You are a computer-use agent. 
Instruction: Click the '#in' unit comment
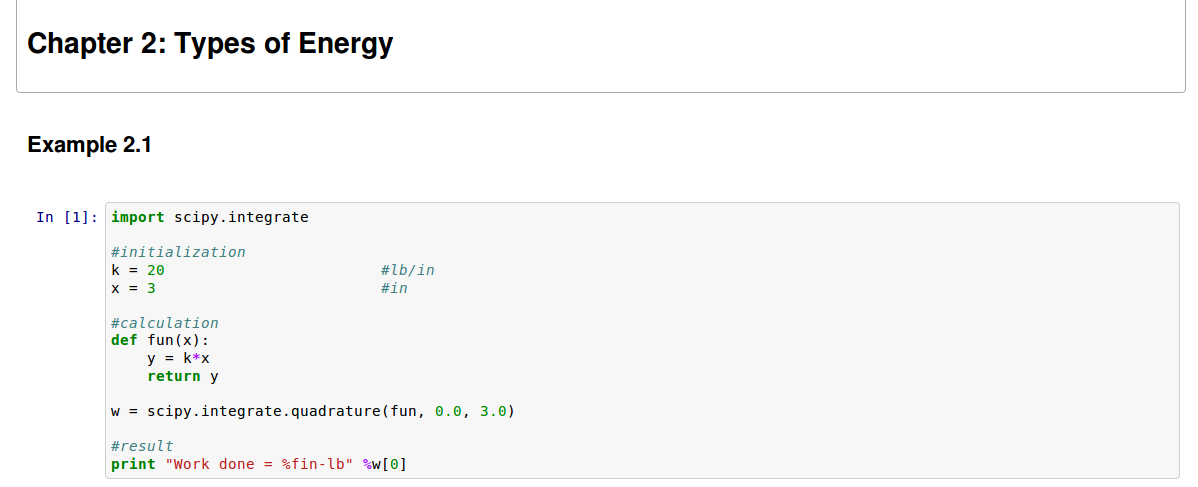click(x=394, y=288)
